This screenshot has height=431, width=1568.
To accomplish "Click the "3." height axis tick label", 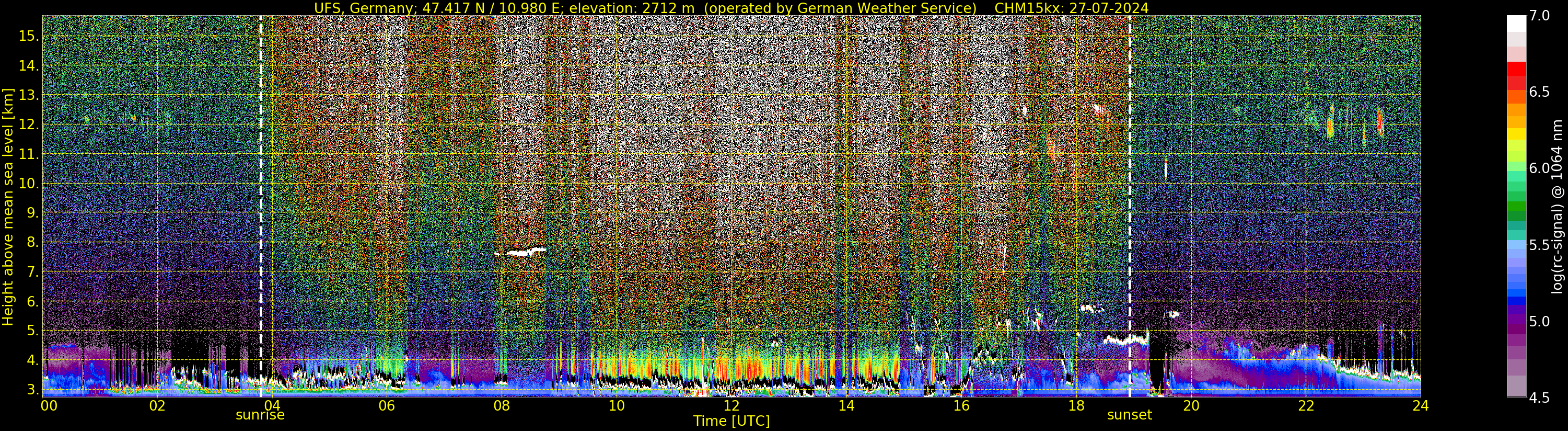I will (x=32, y=390).
